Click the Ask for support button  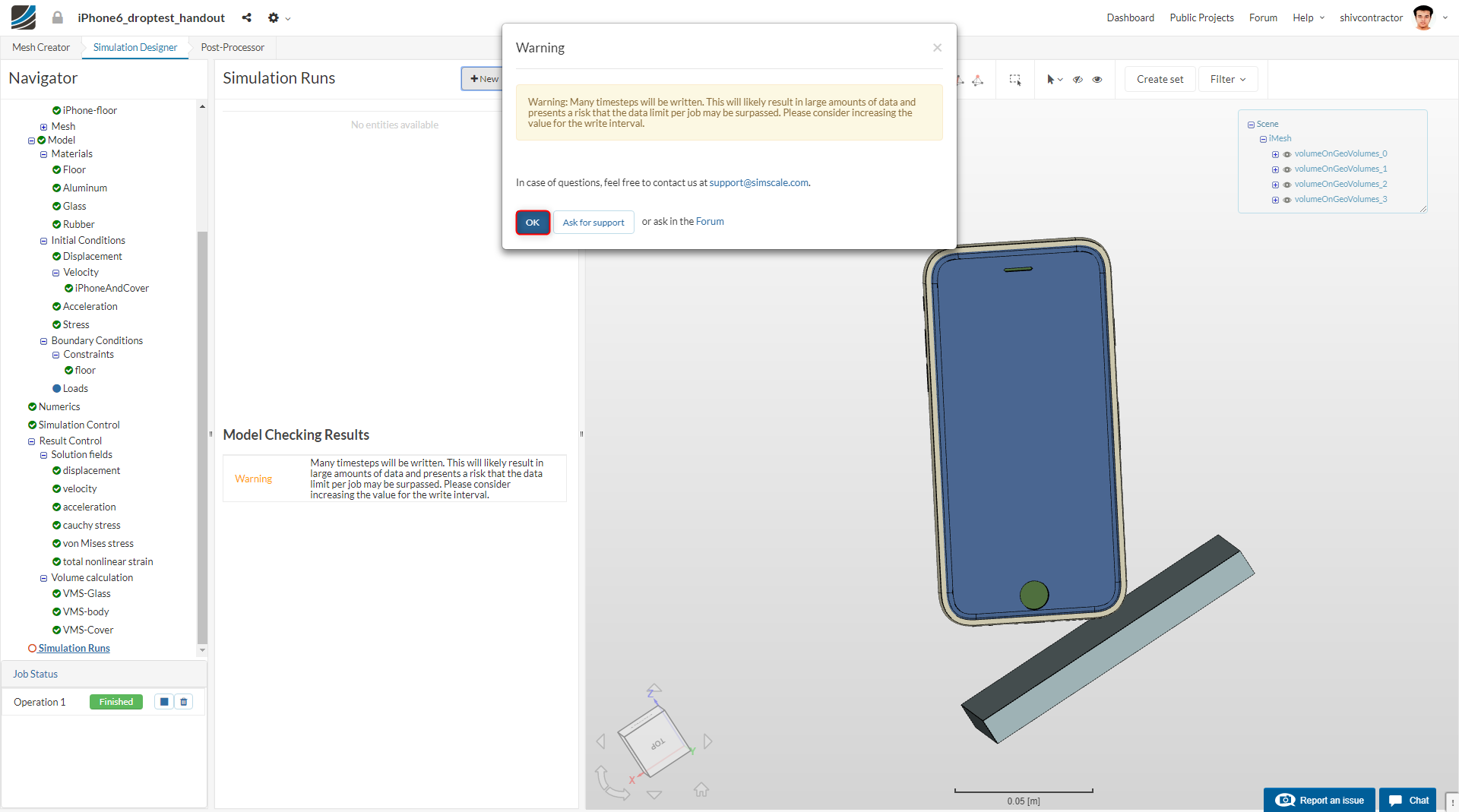pyautogui.click(x=593, y=223)
